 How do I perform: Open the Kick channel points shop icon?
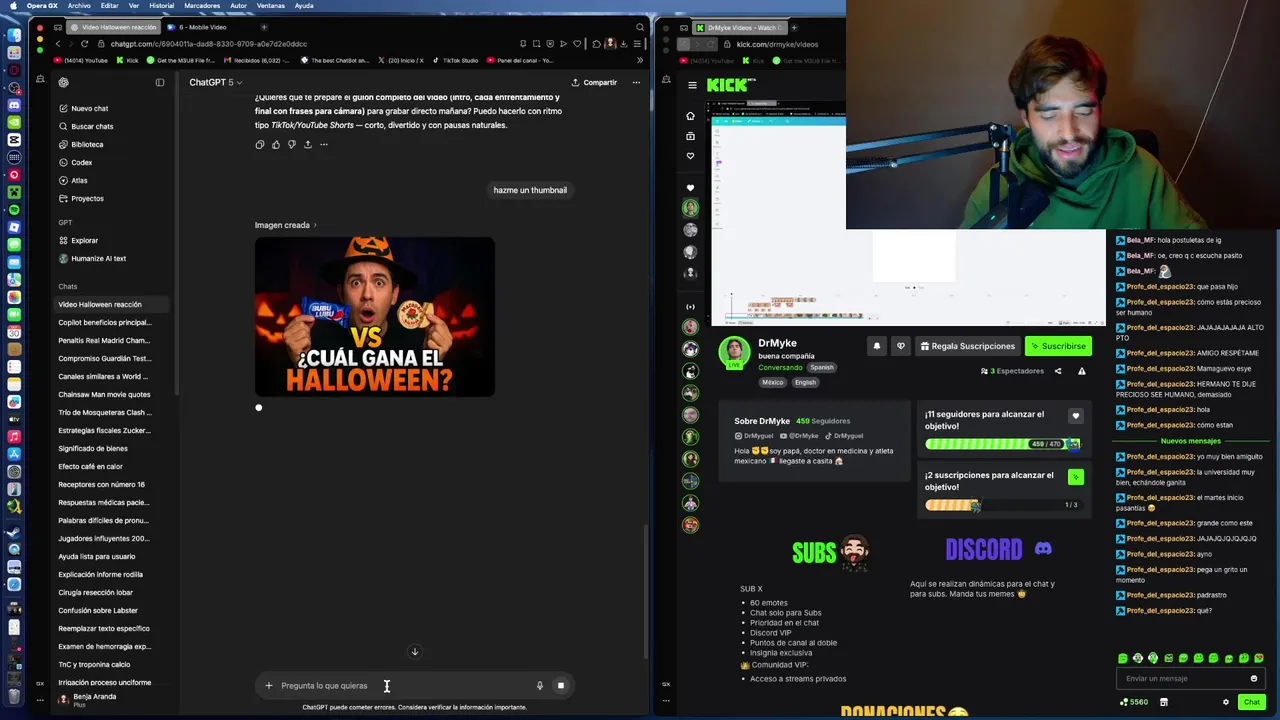pyautogui.click(x=1164, y=702)
